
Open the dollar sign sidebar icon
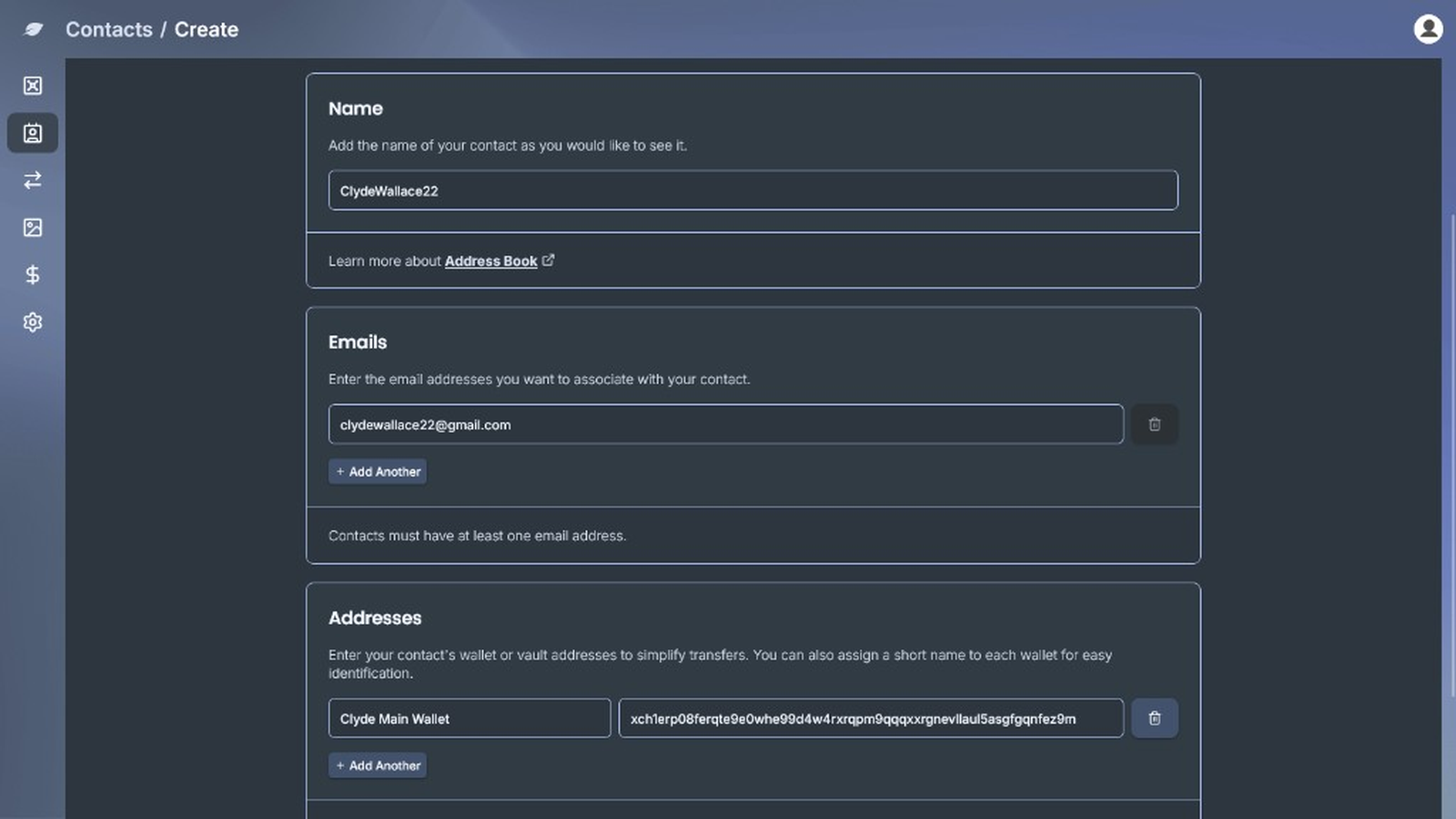pos(33,275)
